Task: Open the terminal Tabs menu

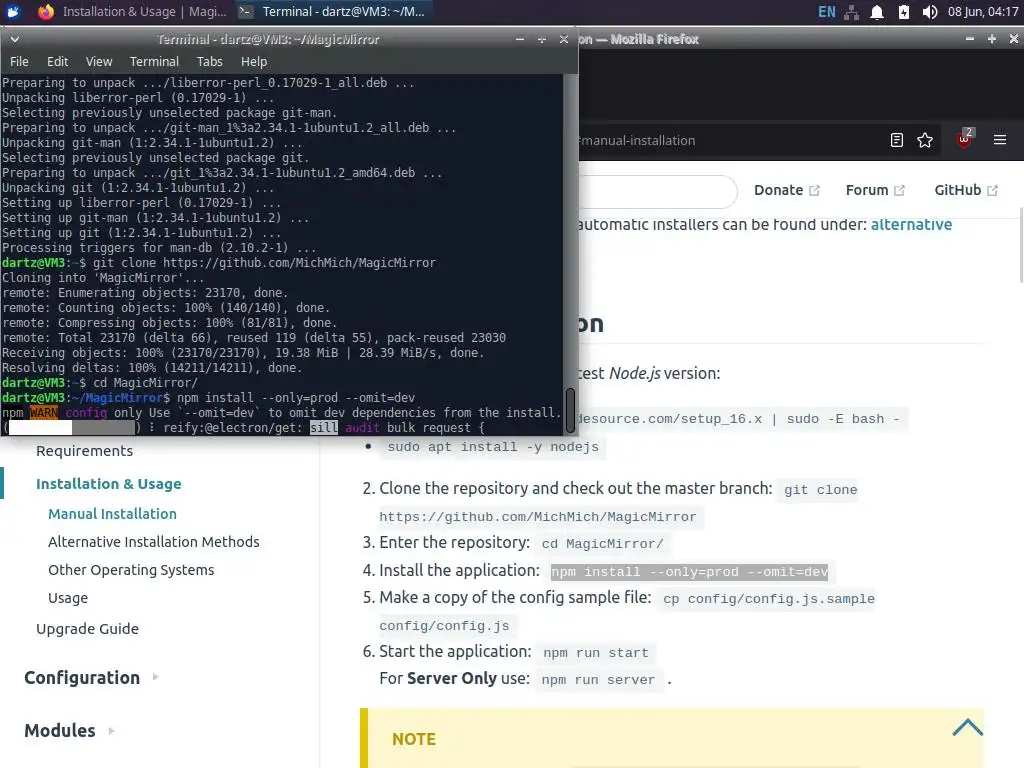Action: tap(210, 61)
